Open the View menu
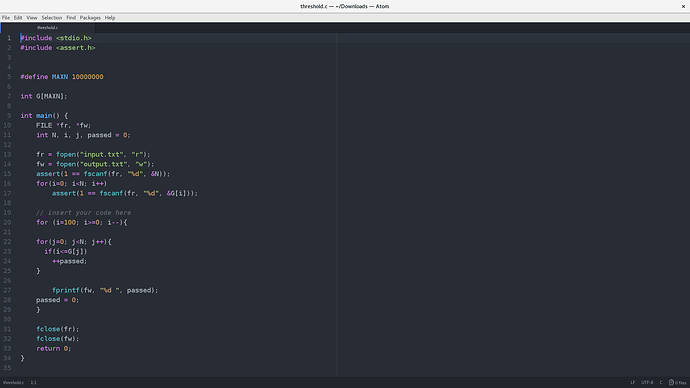The image size is (690, 388). point(32,18)
